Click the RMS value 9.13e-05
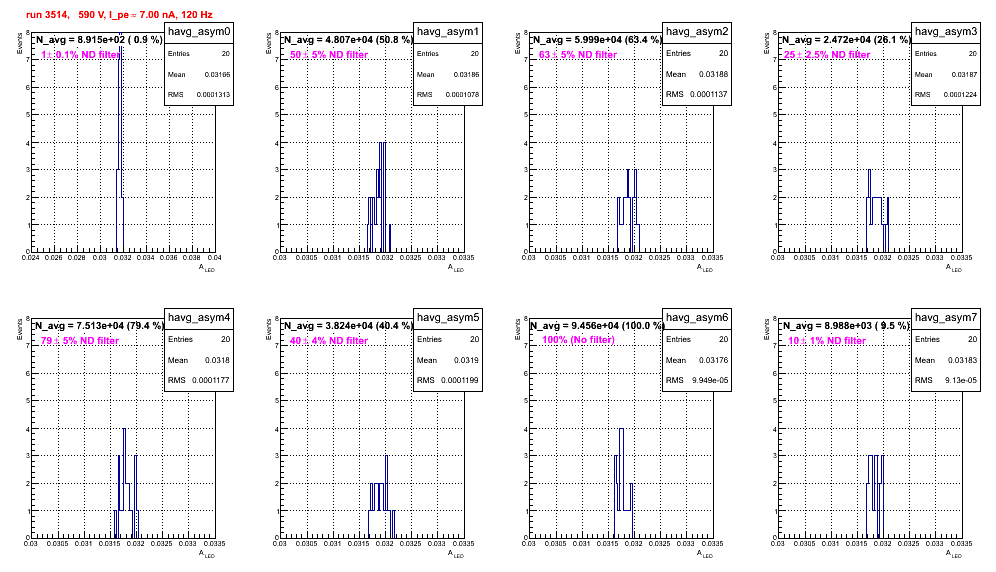This screenshot has width=996, height=572. [x=963, y=381]
